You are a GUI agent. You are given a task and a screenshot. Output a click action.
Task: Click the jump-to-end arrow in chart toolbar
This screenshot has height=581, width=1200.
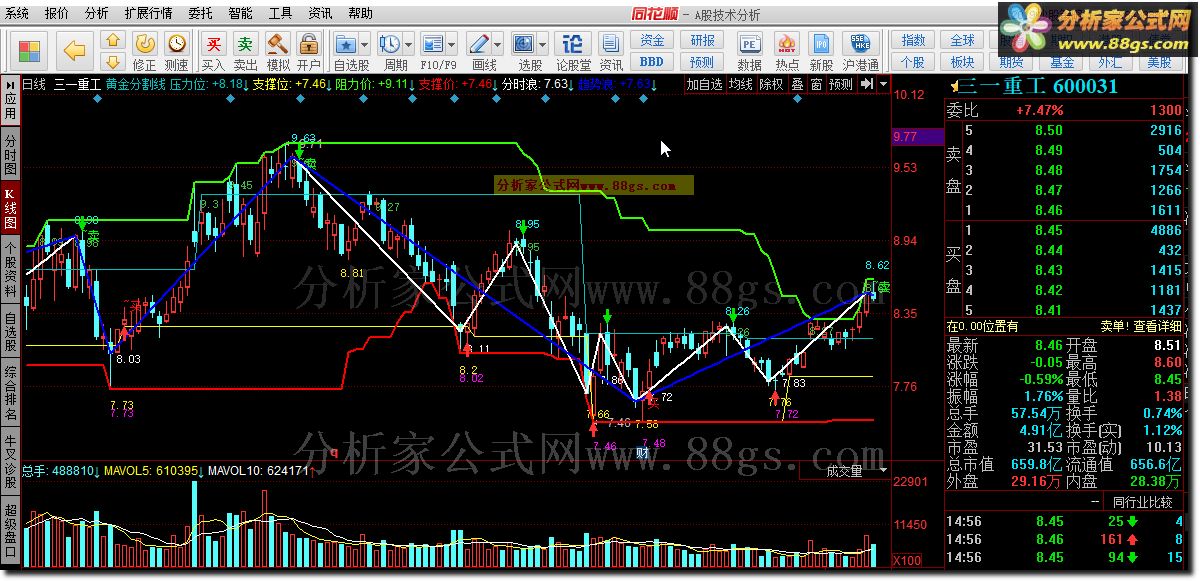coord(867,84)
